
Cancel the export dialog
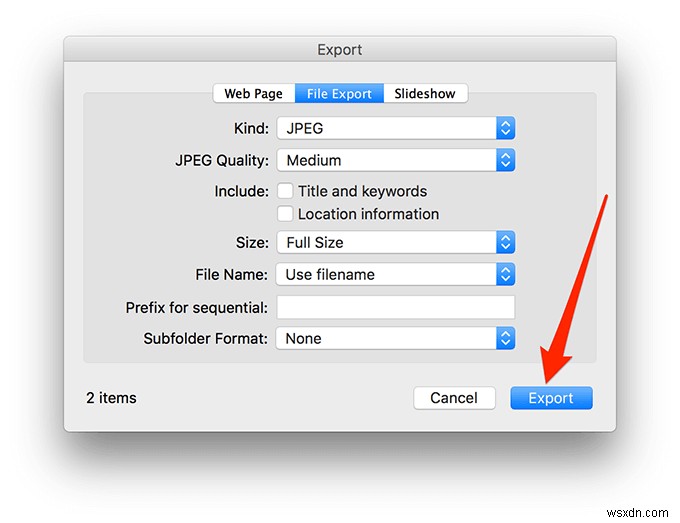pos(454,398)
